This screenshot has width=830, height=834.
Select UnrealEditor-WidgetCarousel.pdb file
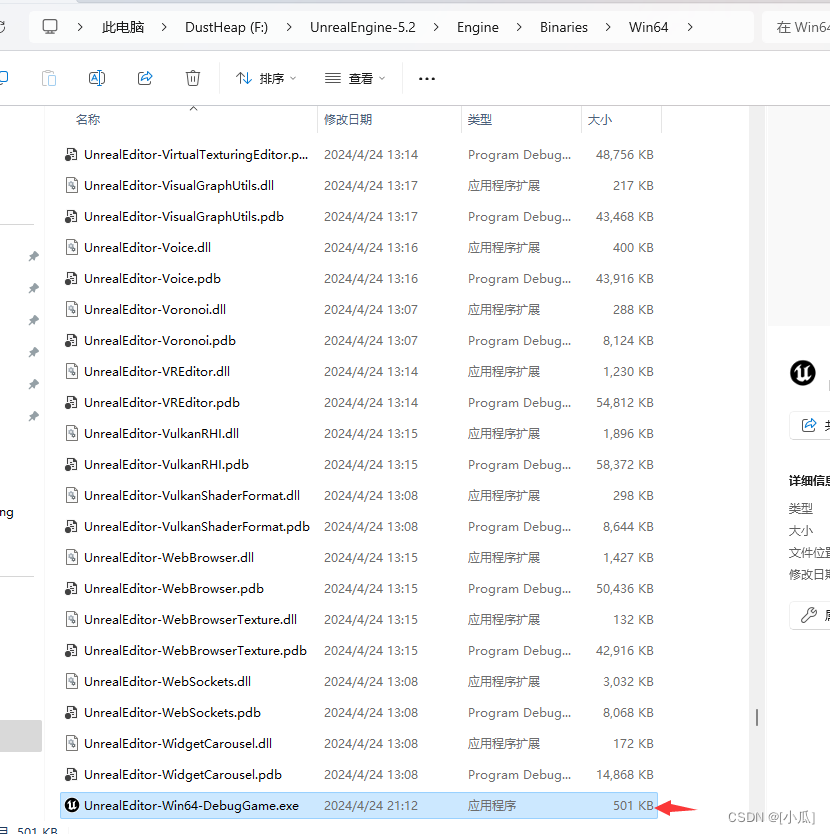point(359,774)
